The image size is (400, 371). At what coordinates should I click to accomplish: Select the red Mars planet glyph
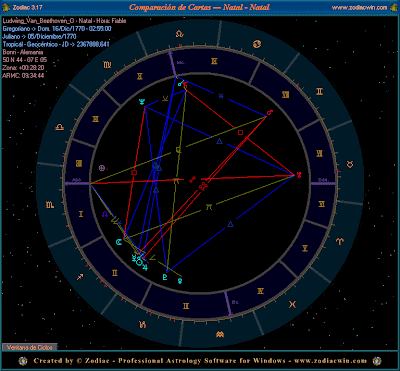[270, 113]
